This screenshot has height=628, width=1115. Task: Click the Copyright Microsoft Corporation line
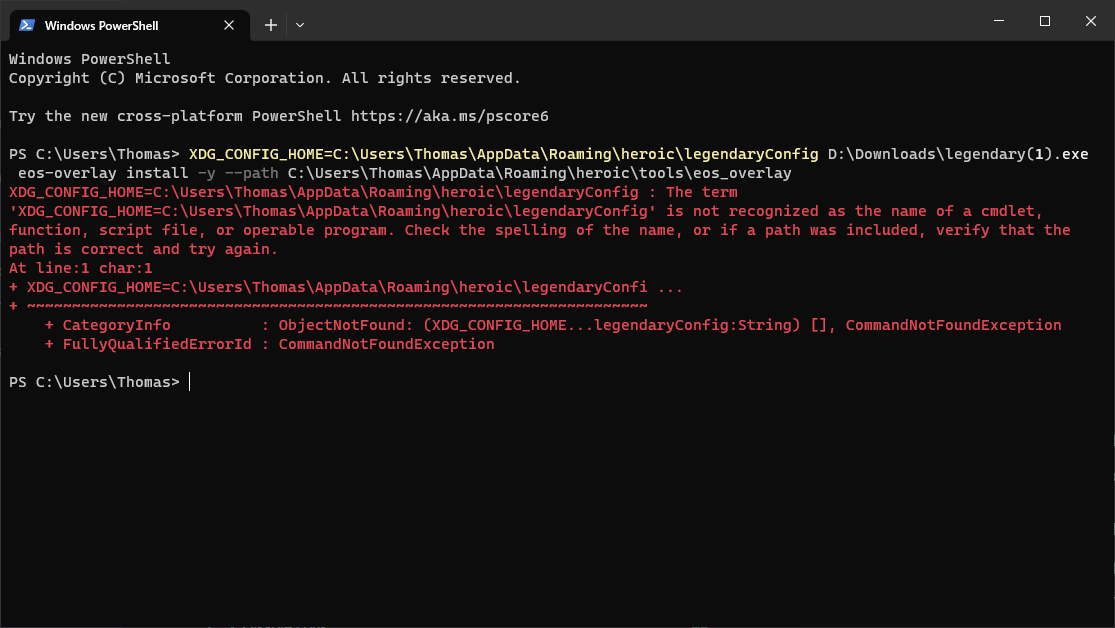point(265,77)
